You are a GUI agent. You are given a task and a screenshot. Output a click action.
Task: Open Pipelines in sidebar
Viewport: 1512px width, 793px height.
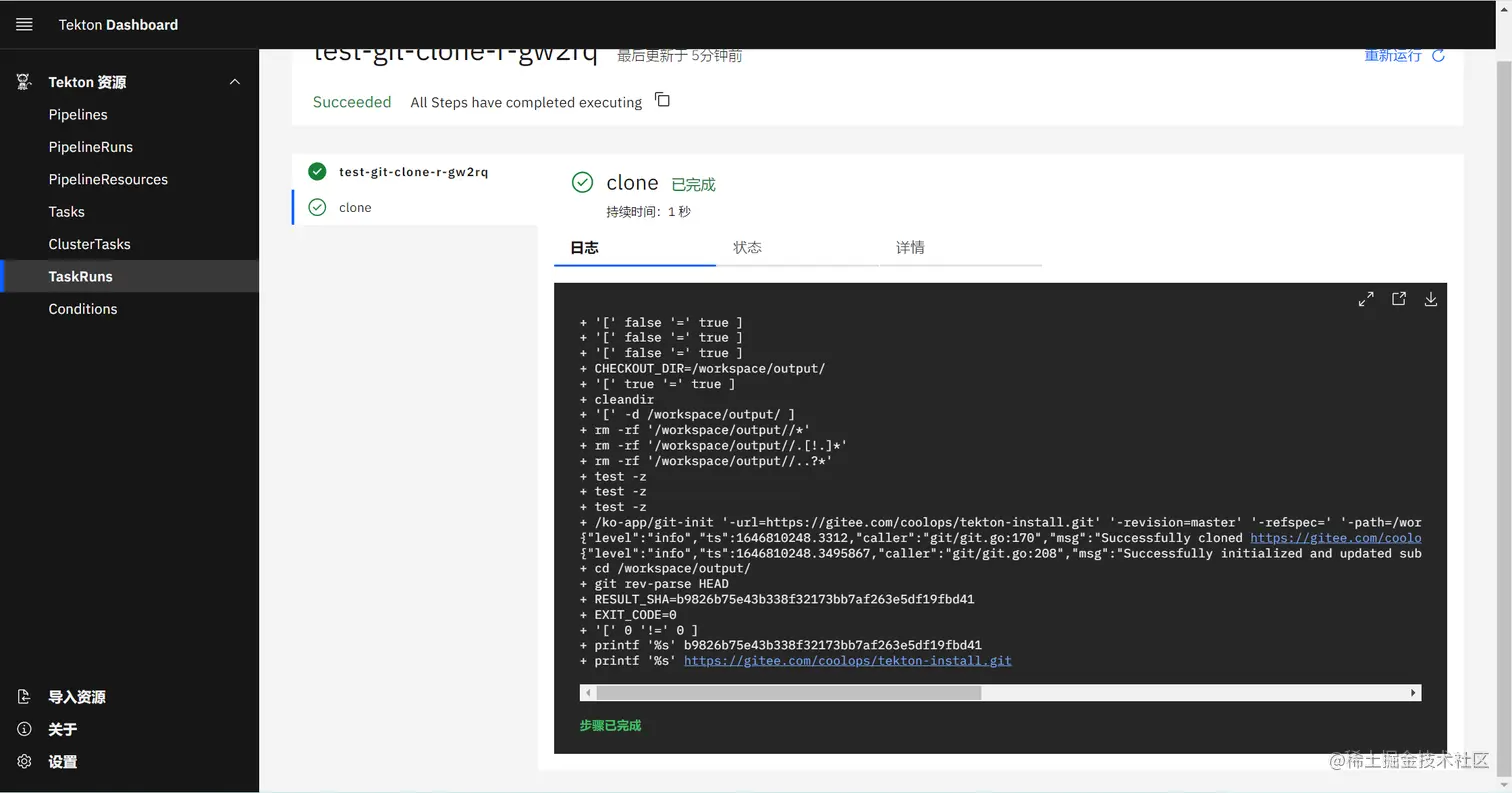[x=78, y=115]
